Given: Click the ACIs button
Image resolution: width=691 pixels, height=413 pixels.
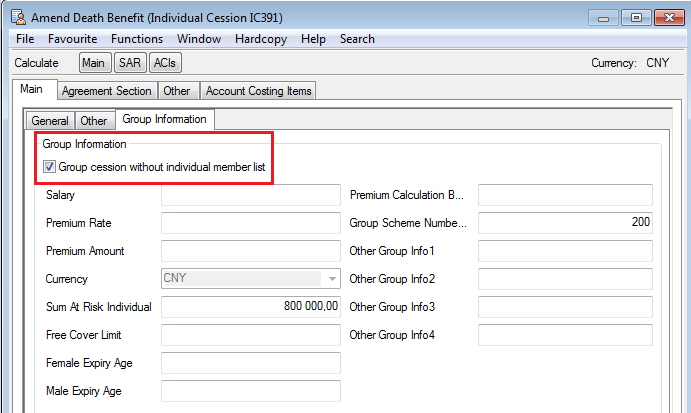Looking at the screenshot, I should pyautogui.click(x=165, y=63).
